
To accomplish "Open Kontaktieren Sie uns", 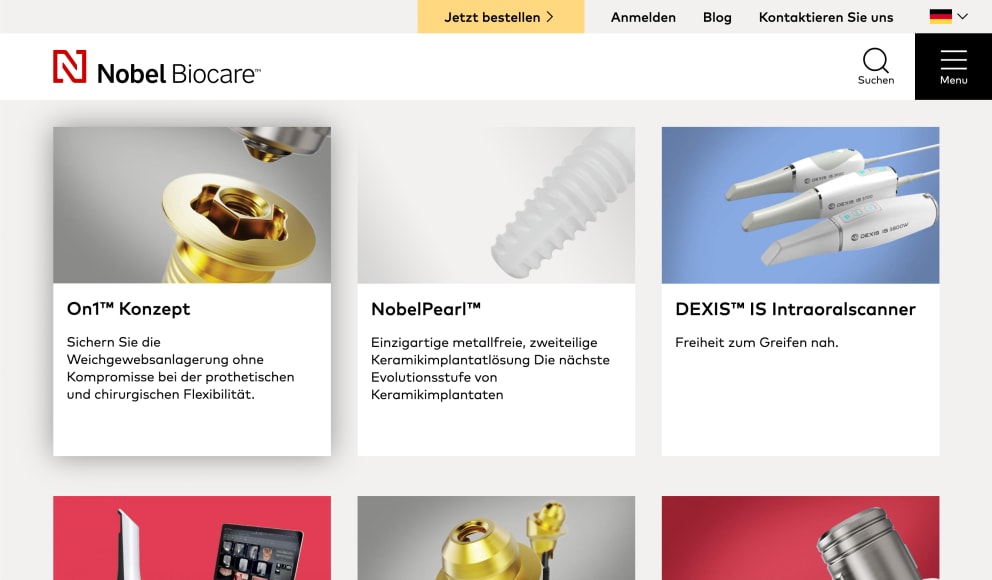I will (x=826, y=17).
